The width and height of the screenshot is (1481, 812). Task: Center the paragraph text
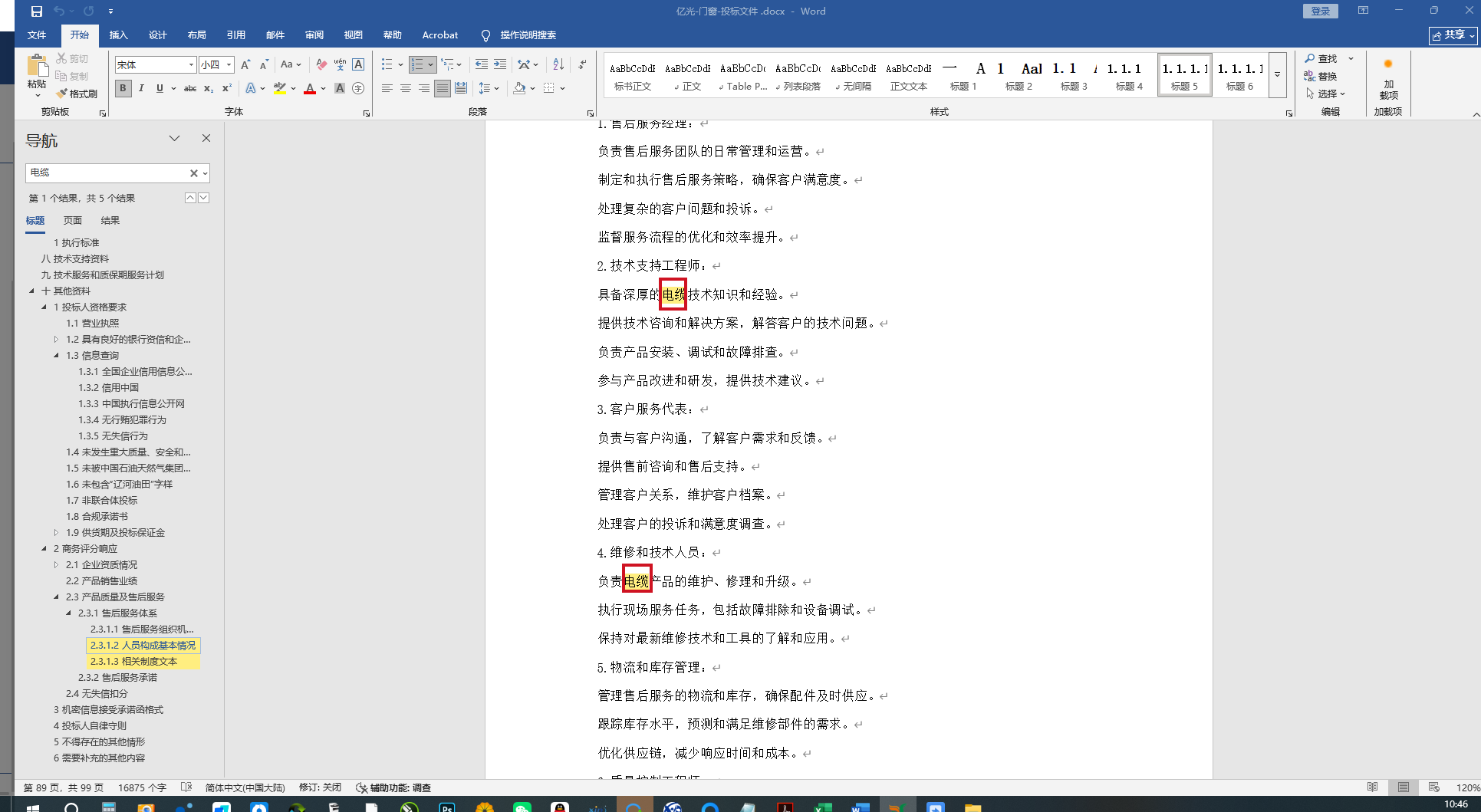(406, 88)
